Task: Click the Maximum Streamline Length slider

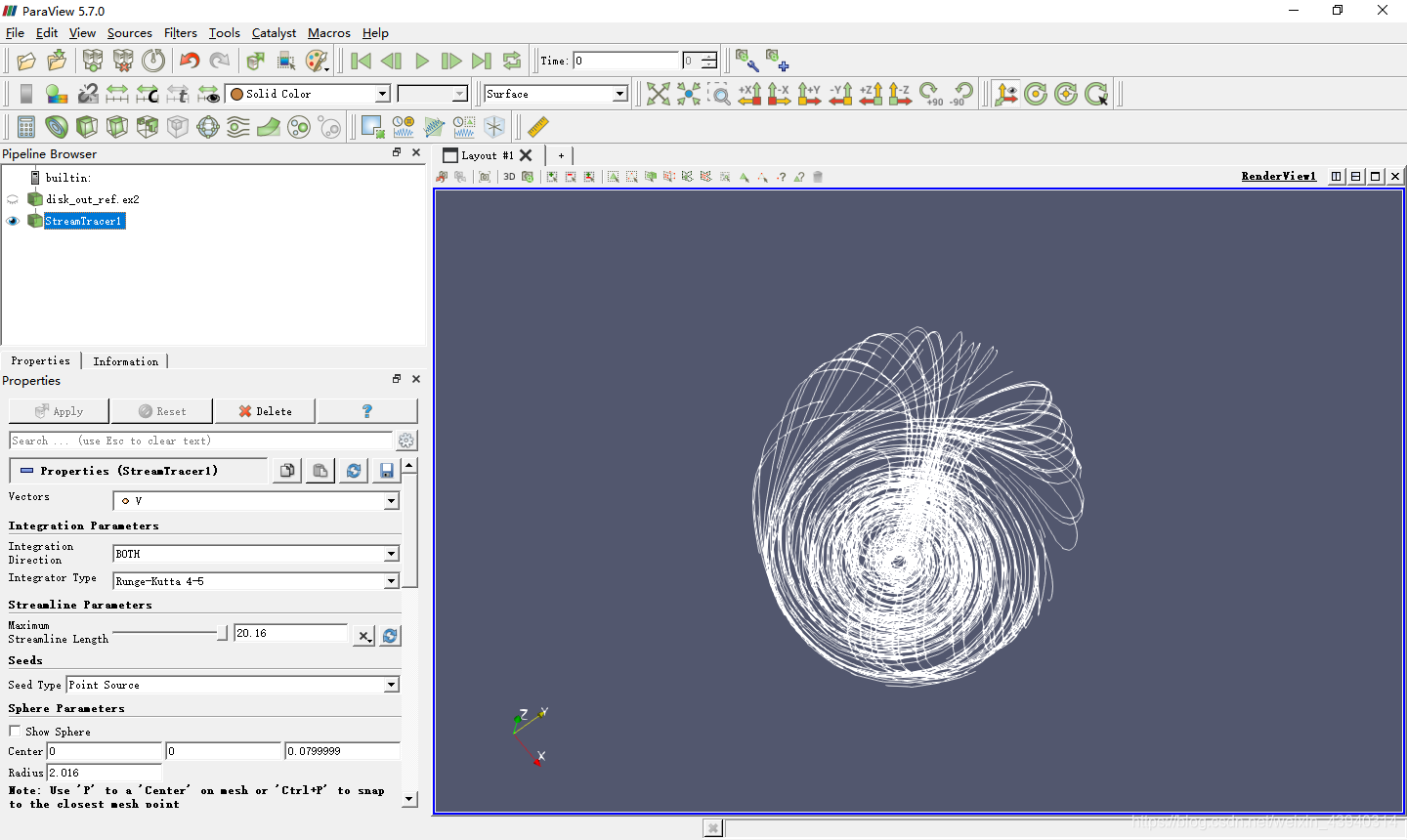Action: 170,633
